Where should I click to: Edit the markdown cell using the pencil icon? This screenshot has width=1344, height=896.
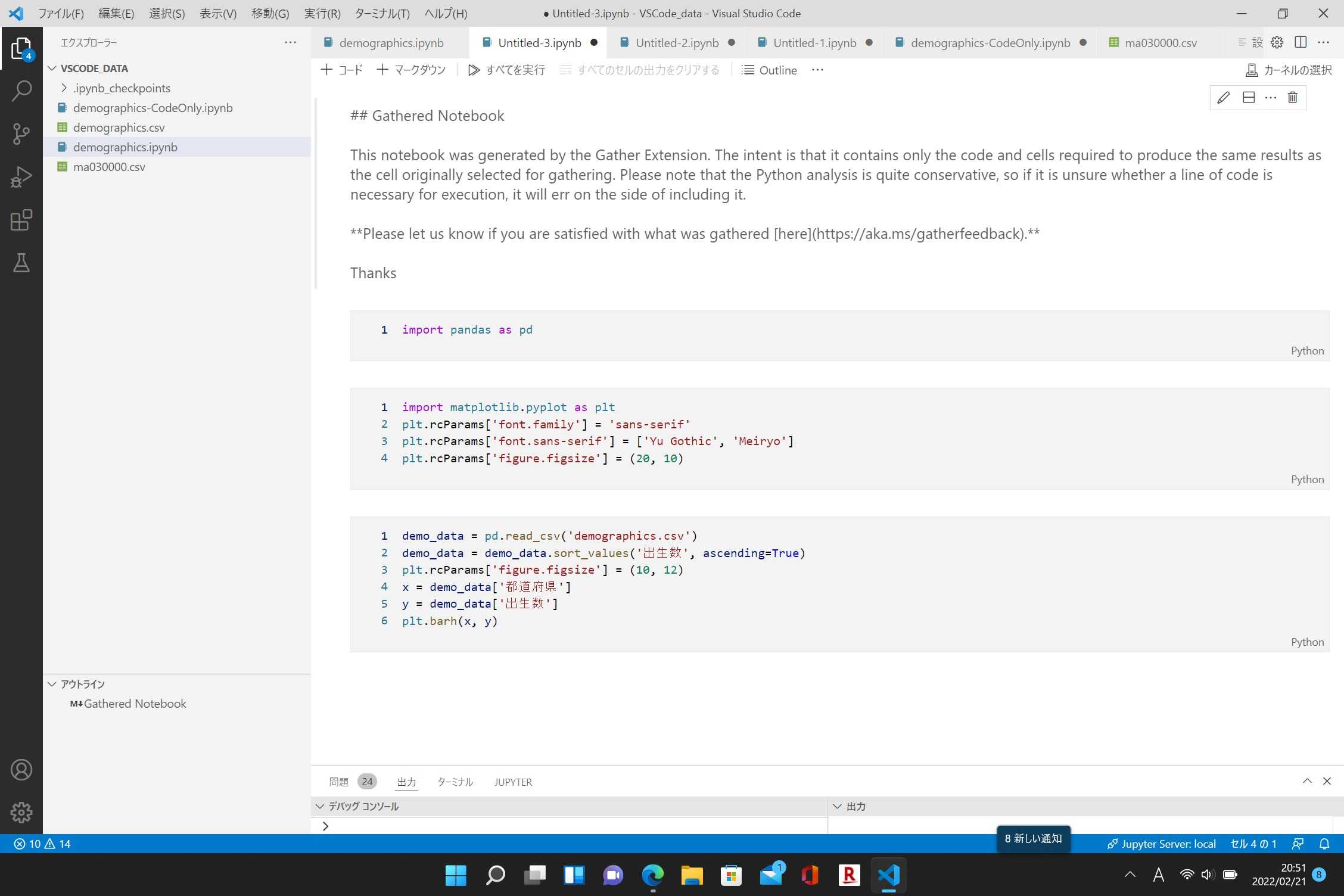(x=1223, y=97)
